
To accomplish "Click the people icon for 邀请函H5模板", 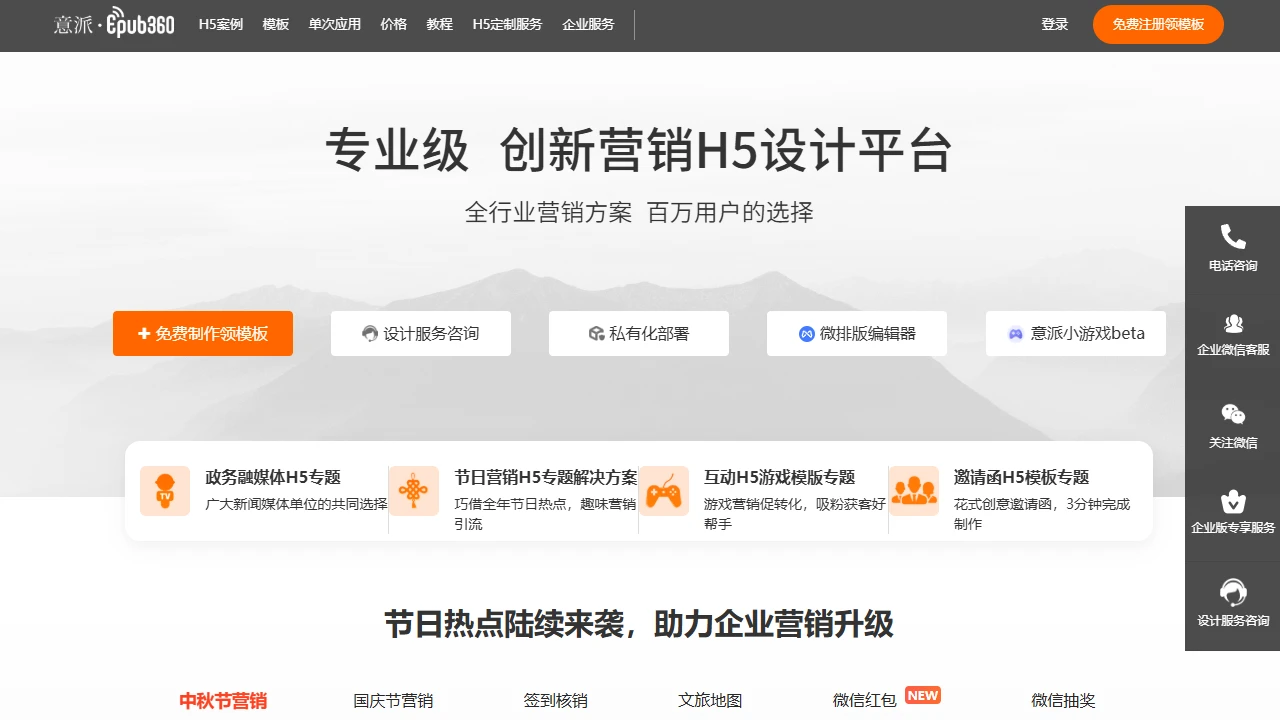I will 914,491.
